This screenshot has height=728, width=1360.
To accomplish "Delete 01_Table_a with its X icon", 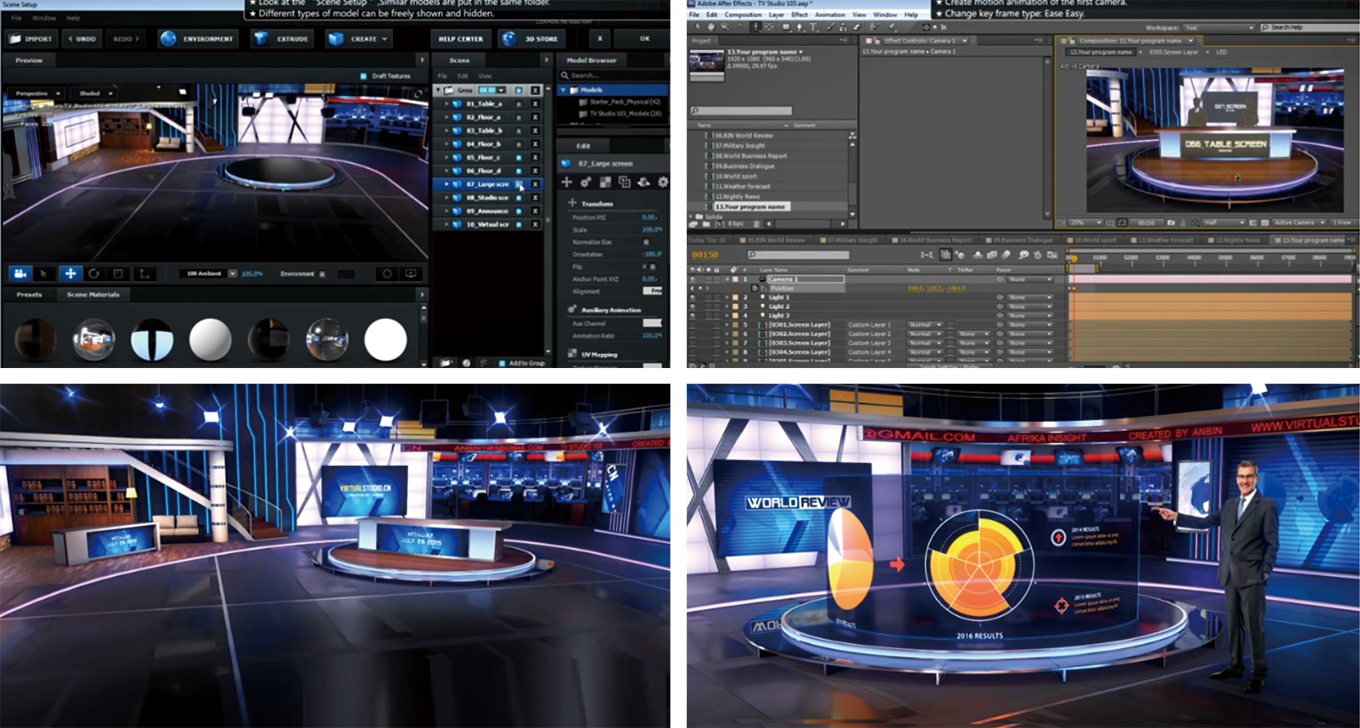I will point(535,103).
